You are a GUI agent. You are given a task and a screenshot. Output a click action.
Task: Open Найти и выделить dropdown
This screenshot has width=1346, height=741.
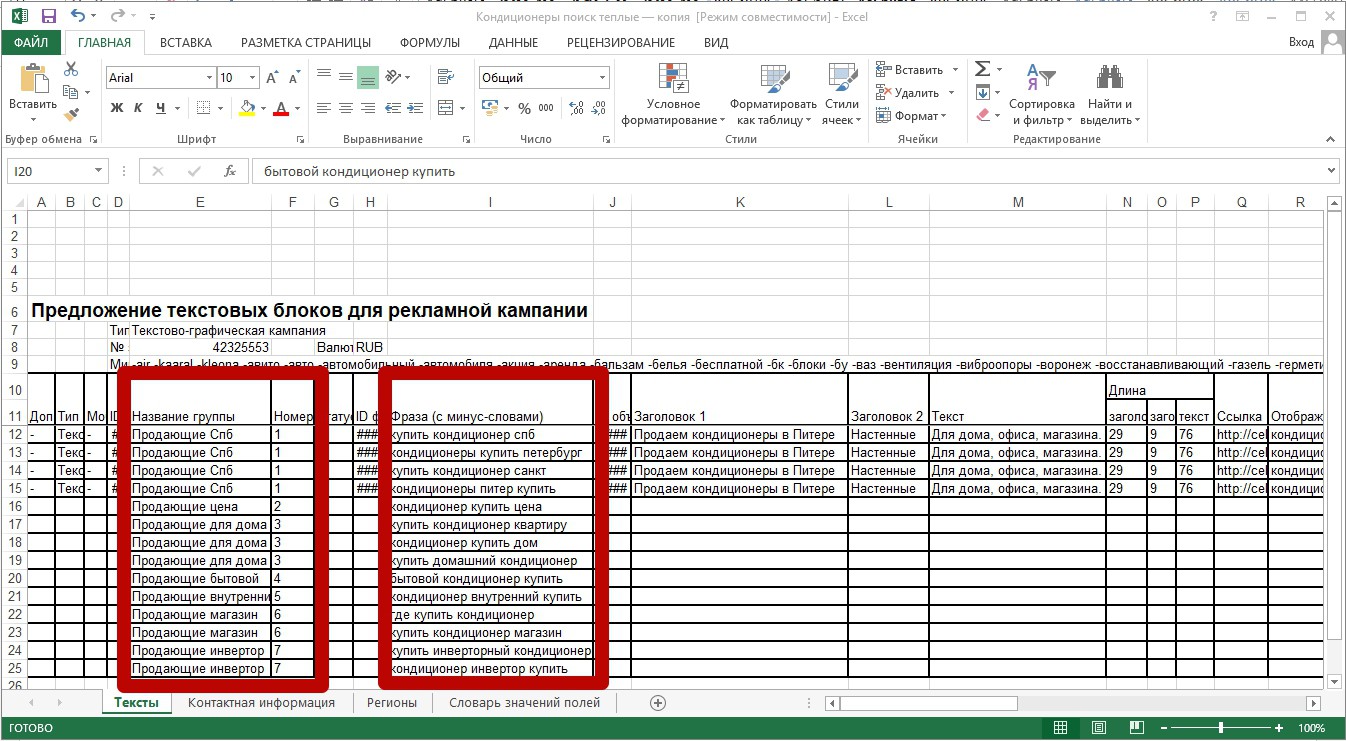pos(1110,96)
